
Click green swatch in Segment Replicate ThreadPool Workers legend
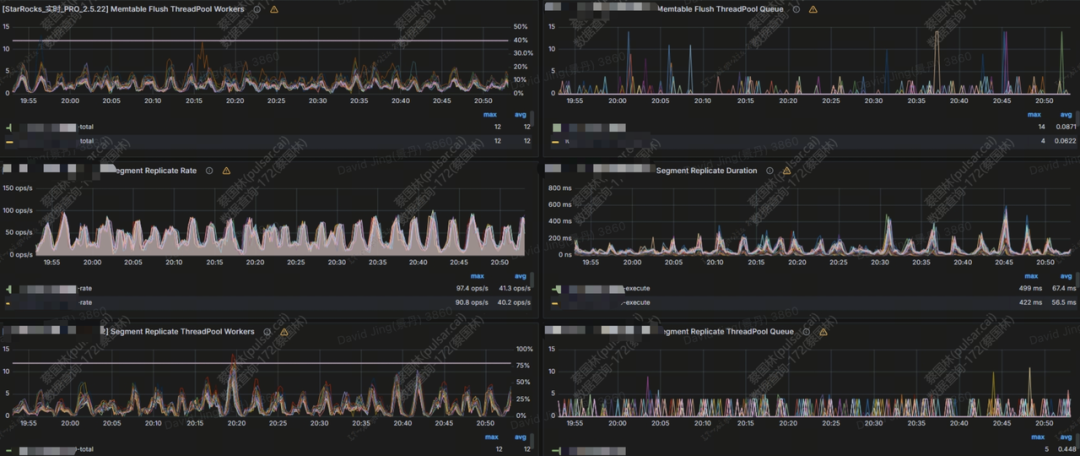click(9, 450)
